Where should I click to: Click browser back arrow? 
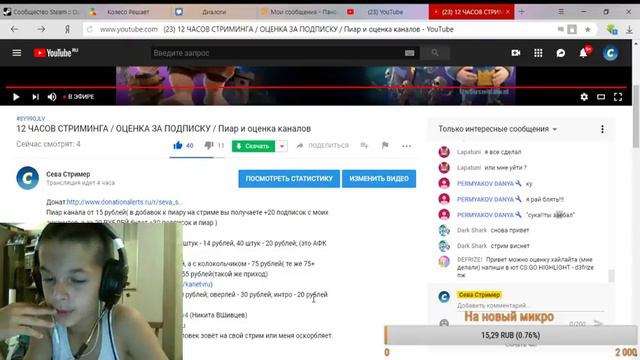click(x=15, y=29)
